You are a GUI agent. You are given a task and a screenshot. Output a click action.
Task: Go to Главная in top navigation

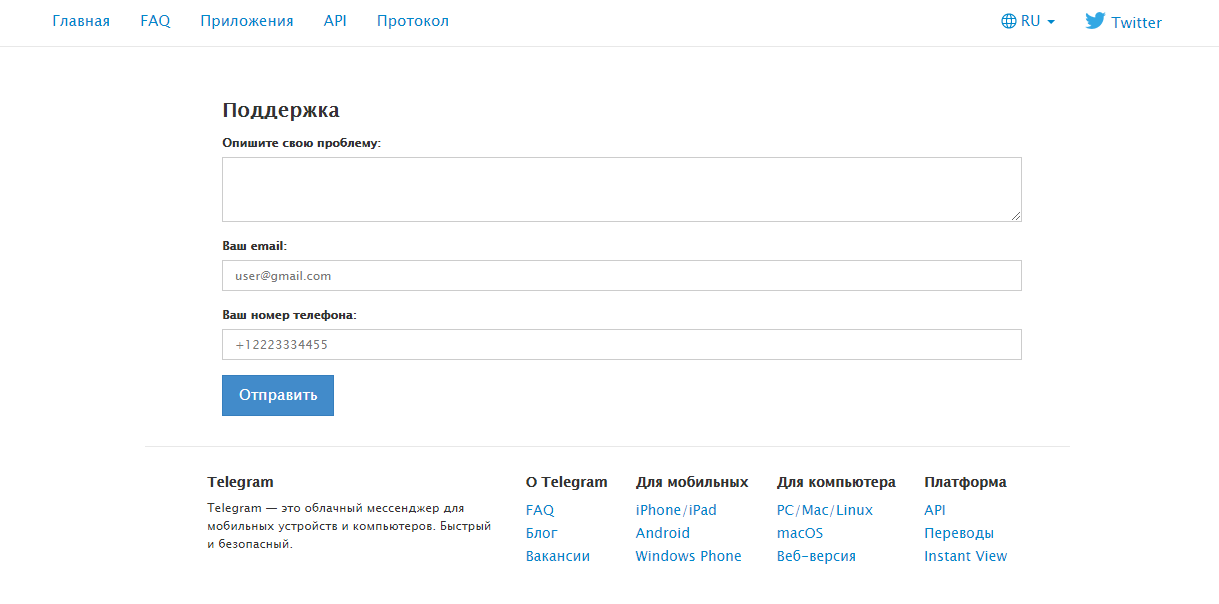pos(81,21)
